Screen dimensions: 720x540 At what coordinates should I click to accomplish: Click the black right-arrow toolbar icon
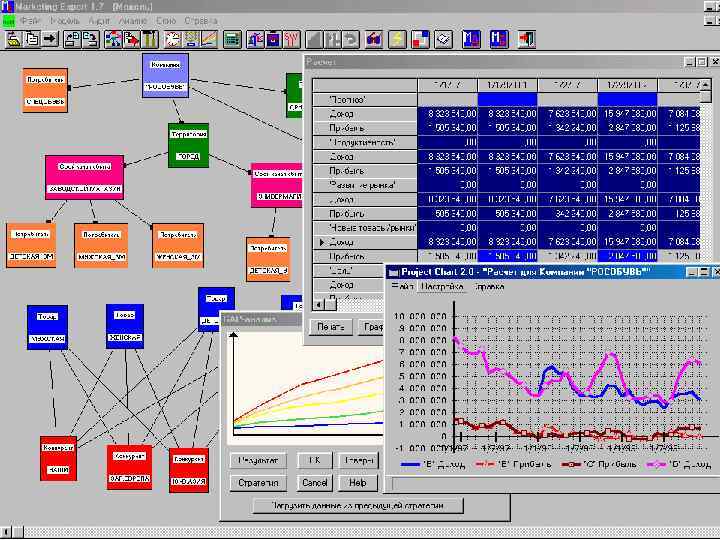[50, 39]
